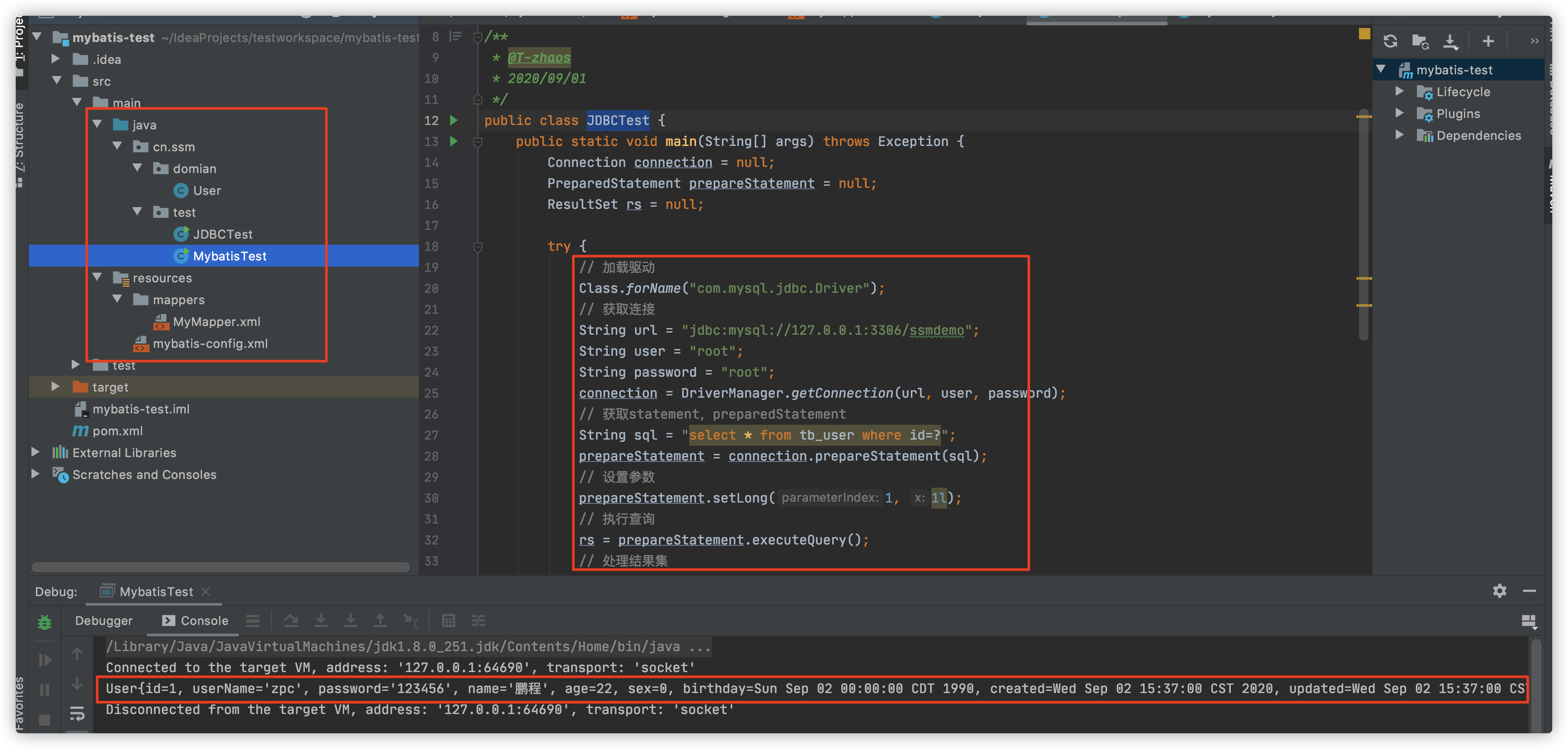This screenshot has width=1568, height=749.
Task: Select JDBCTest class in project tree
Action: (213, 234)
